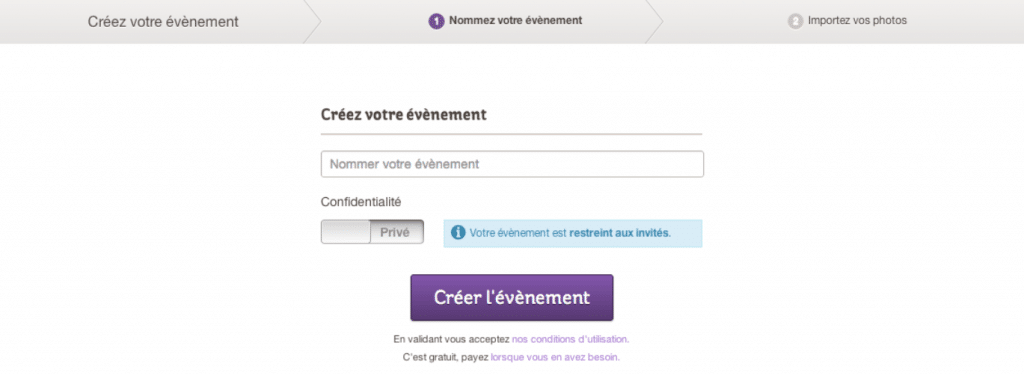Click the 'C'est gratuit, payez' text

tap(445, 357)
